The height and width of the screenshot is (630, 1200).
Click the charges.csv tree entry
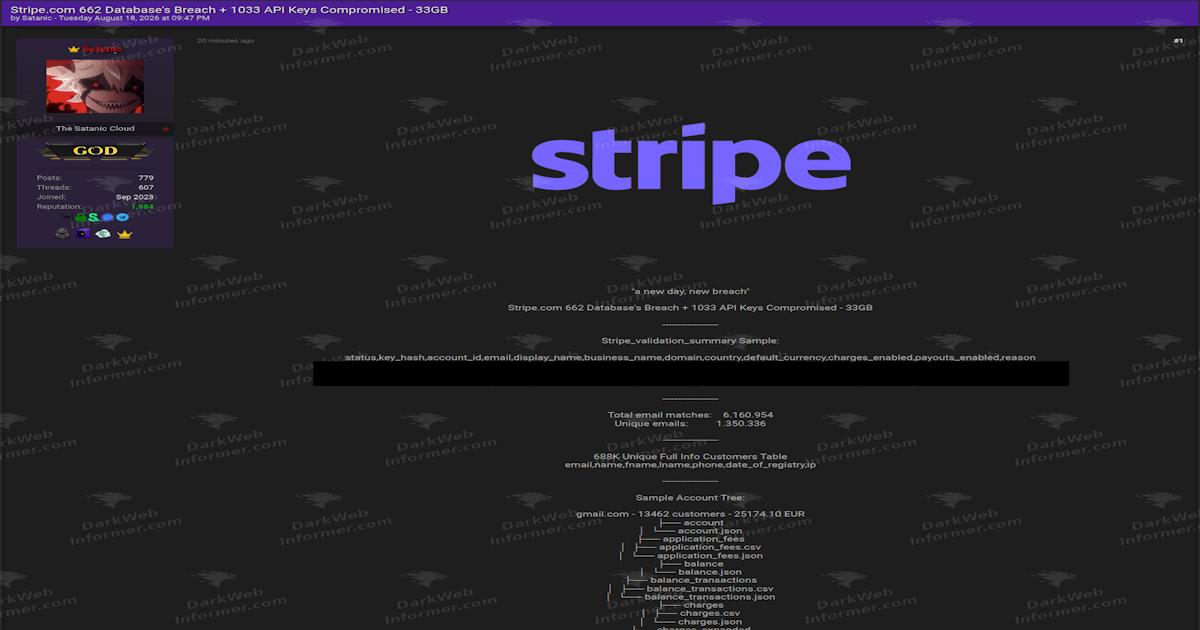point(710,613)
